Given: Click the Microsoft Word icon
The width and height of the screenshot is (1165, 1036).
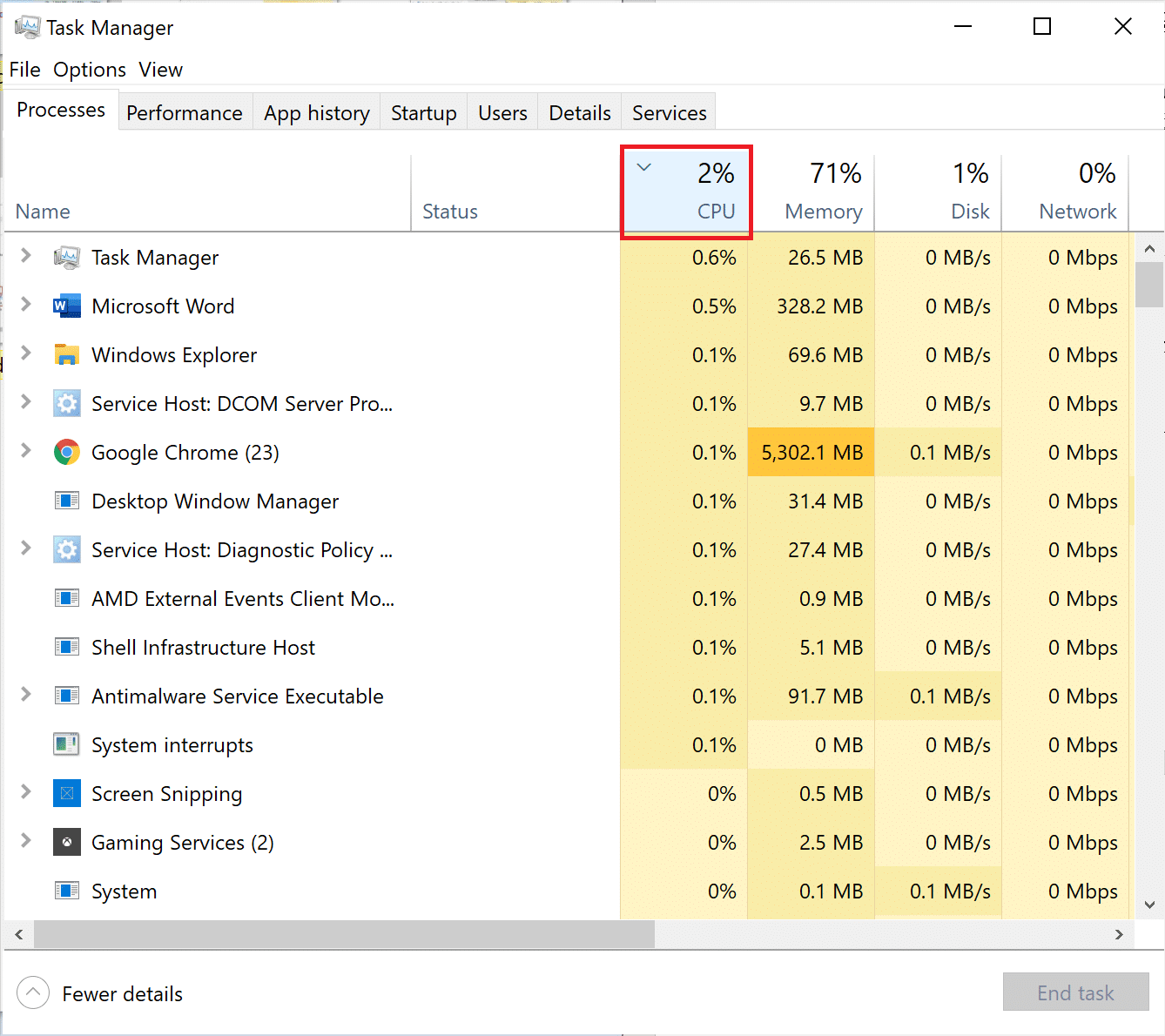Looking at the screenshot, I should pyautogui.click(x=67, y=306).
